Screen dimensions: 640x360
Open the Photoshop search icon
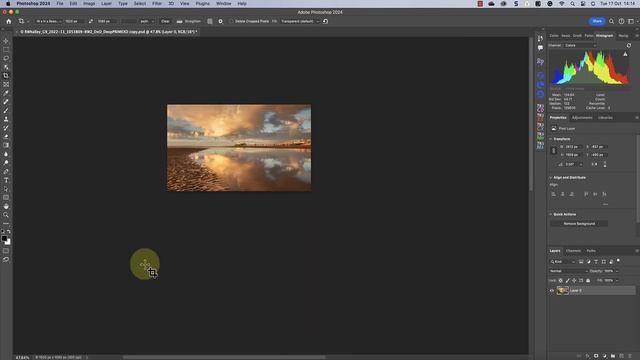pyautogui.click(x=611, y=21)
